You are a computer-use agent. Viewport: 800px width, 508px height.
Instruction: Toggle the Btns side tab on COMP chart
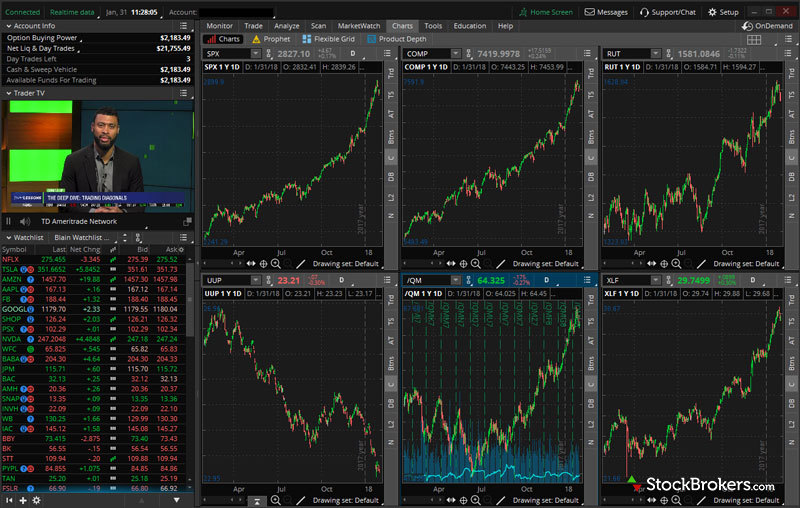591,136
